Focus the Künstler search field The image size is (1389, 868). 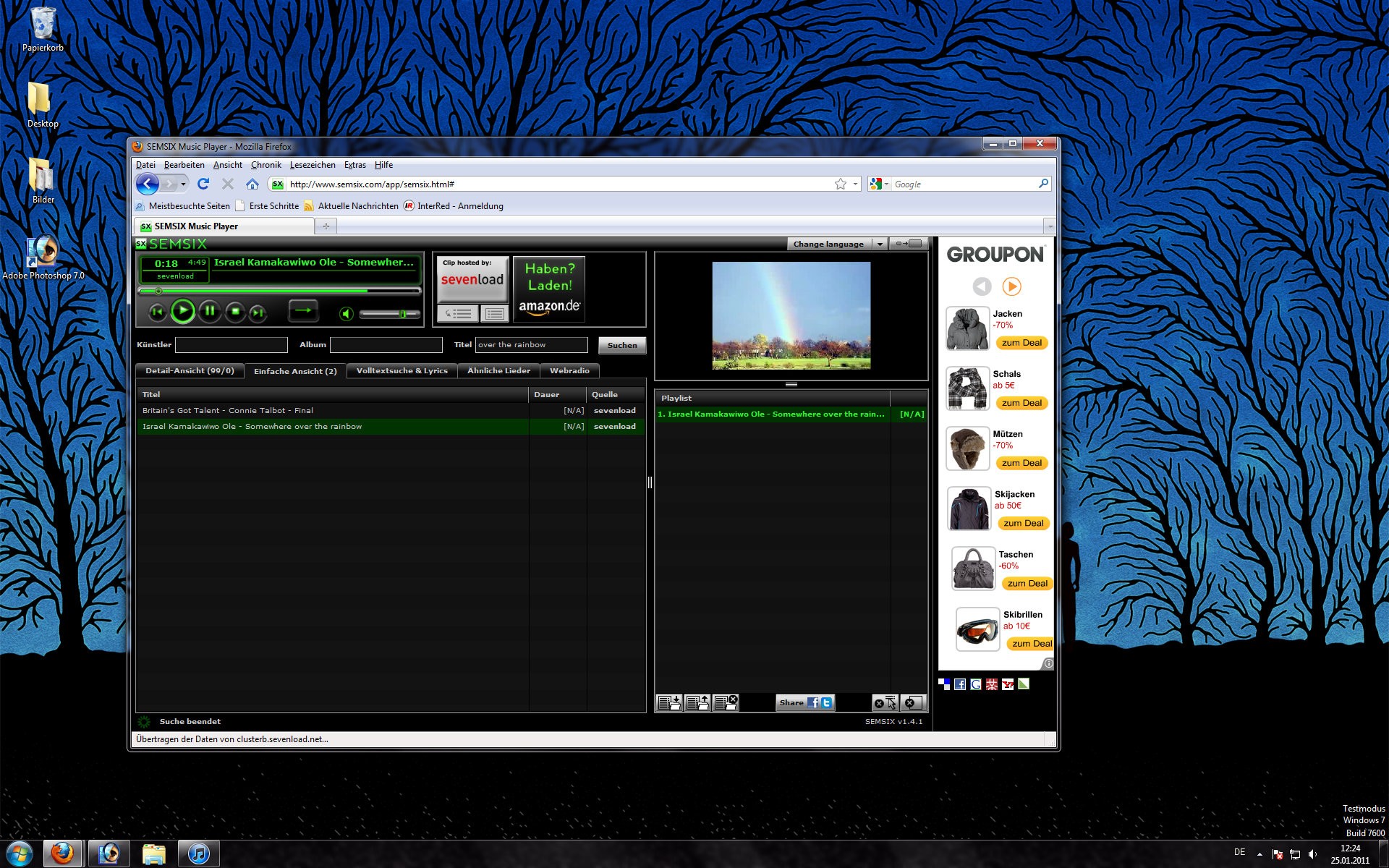point(231,345)
